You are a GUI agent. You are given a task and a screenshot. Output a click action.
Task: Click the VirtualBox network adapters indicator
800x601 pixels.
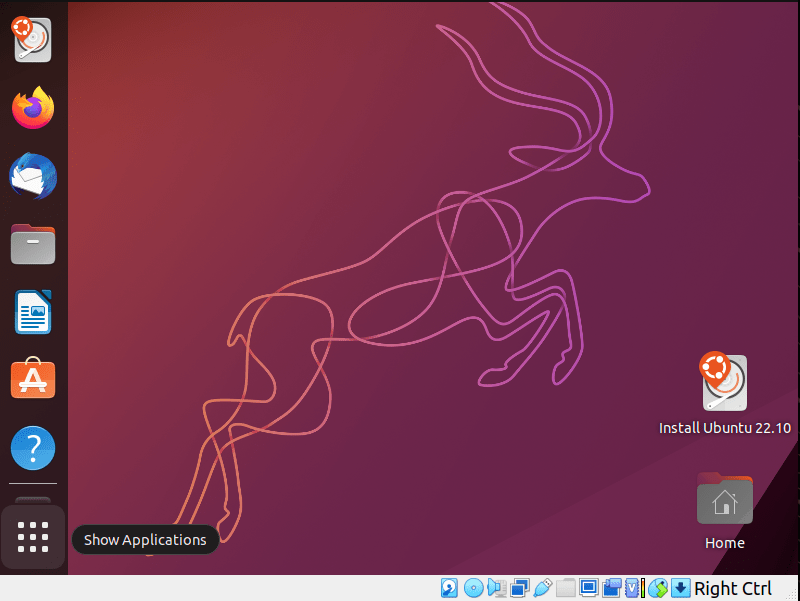click(x=519, y=588)
